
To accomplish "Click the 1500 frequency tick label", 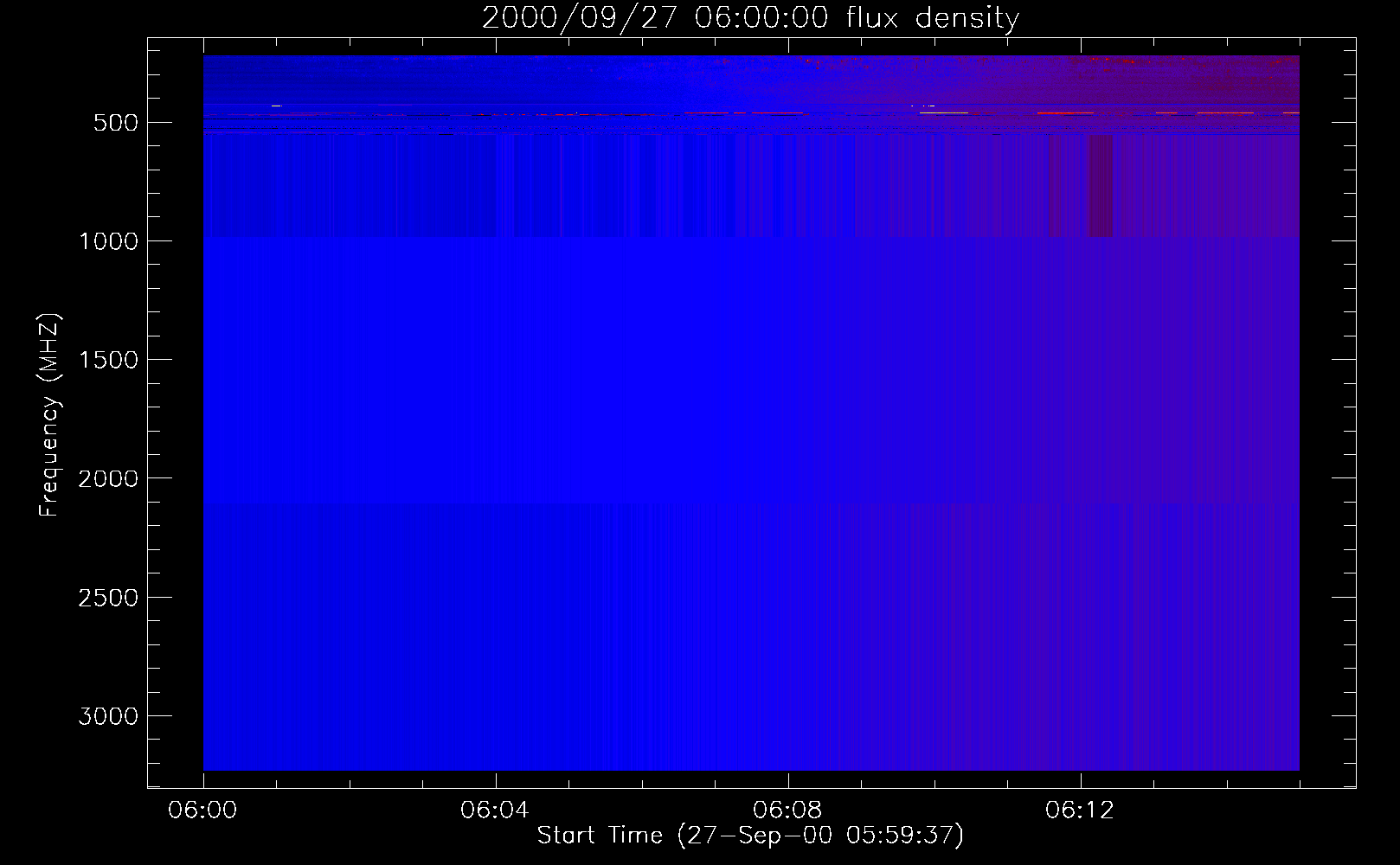I will [x=108, y=360].
